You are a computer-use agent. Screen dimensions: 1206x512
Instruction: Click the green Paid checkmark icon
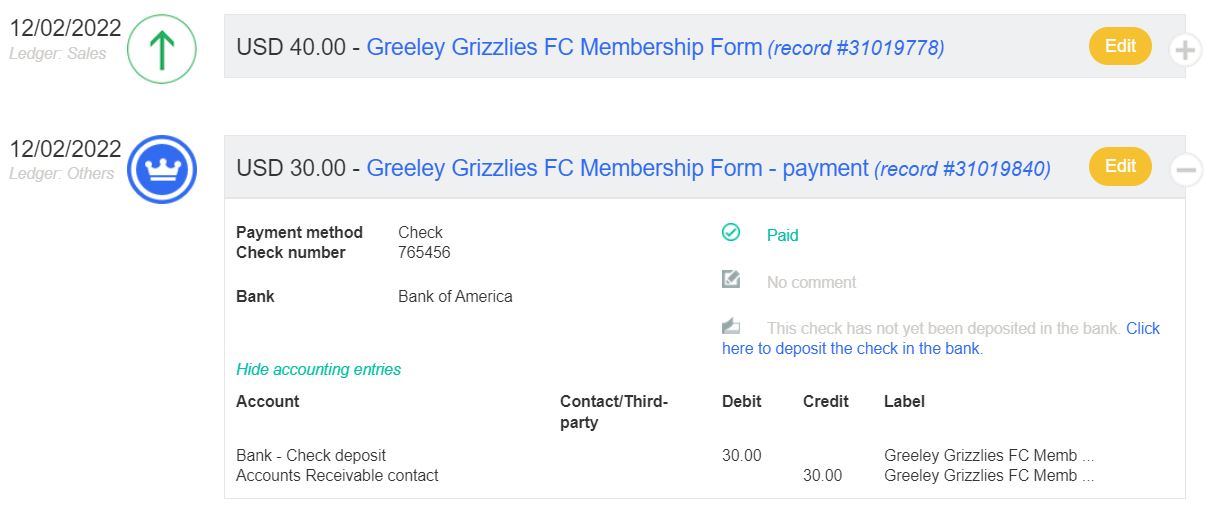731,233
